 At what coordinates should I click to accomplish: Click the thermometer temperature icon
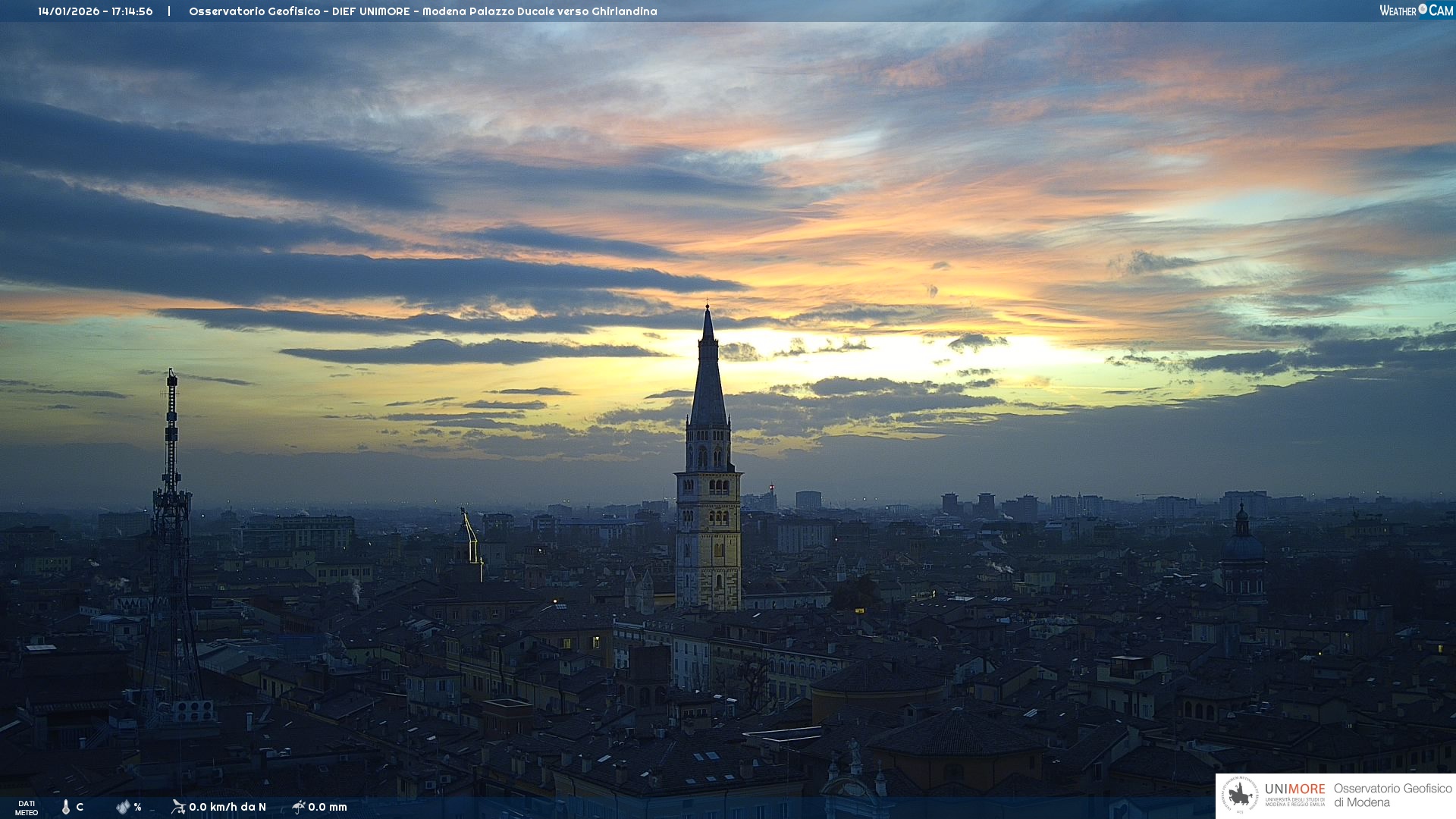pos(66,807)
